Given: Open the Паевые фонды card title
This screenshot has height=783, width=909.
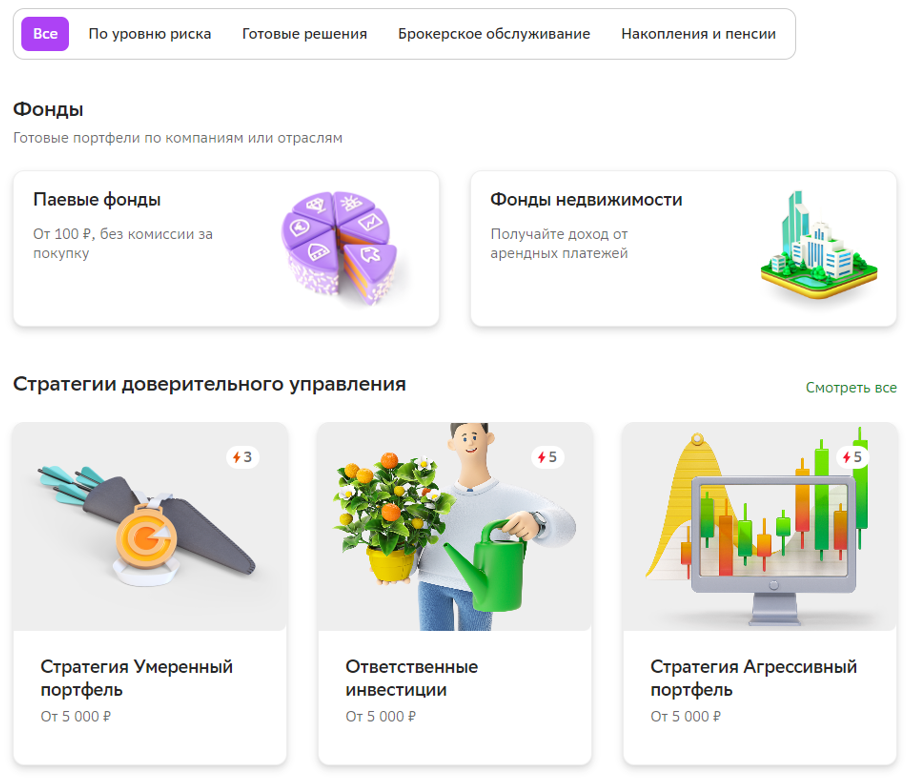Looking at the screenshot, I should [97, 199].
